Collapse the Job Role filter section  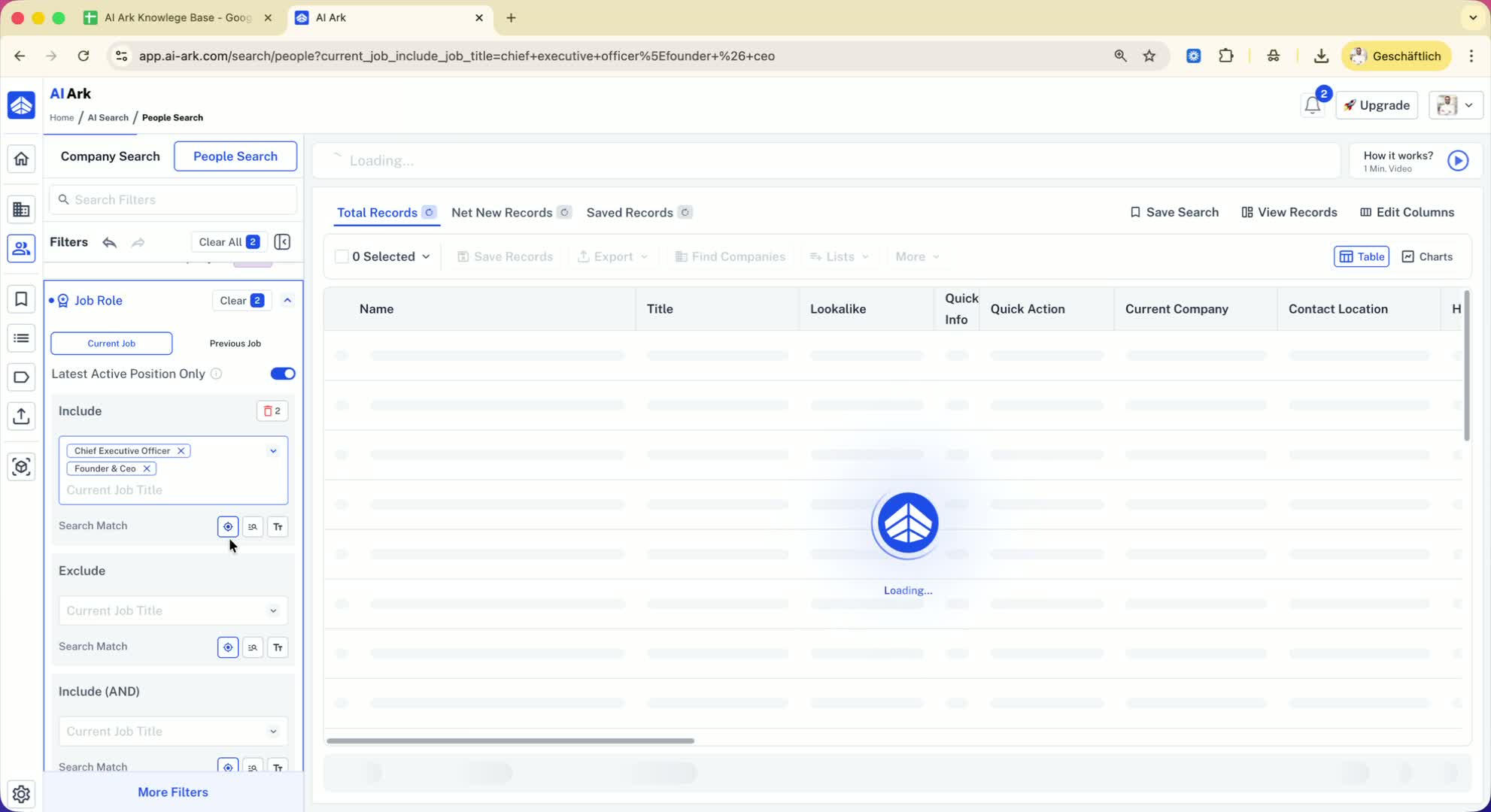(x=287, y=300)
